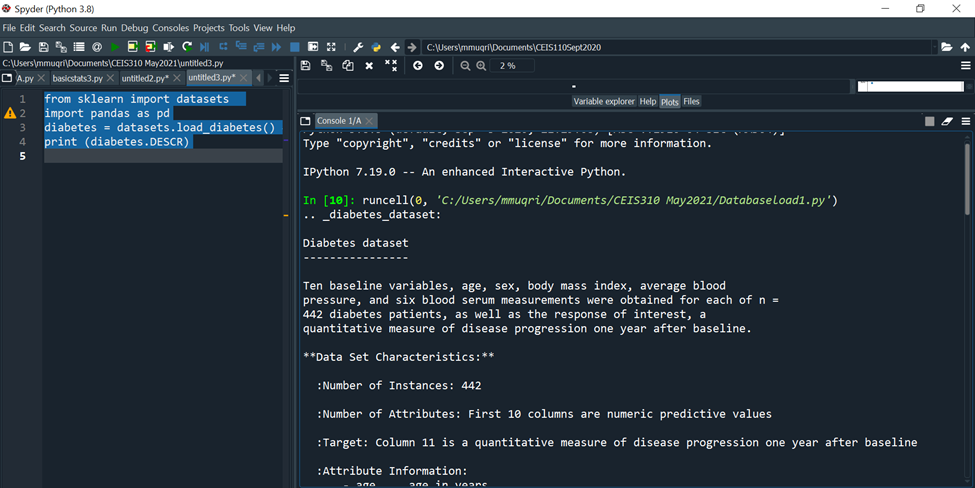This screenshot has height=488, width=975.
Task: Open working directory path dropdown arrow
Action: pyautogui.click(x=934, y=47)
